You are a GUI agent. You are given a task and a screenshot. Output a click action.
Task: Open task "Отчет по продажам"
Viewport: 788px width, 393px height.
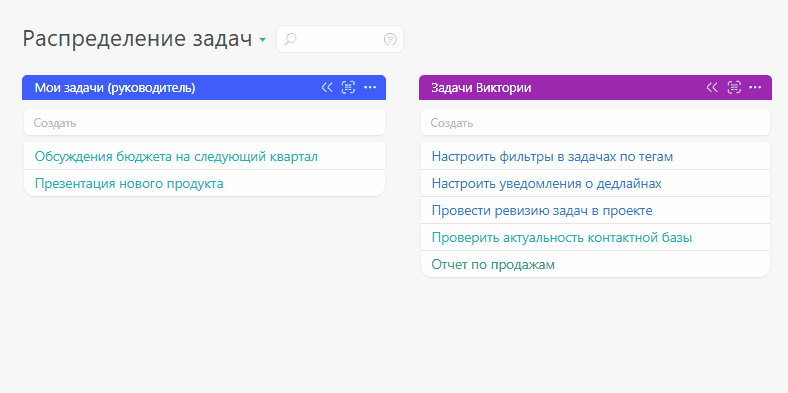click(x=493, y=264)
